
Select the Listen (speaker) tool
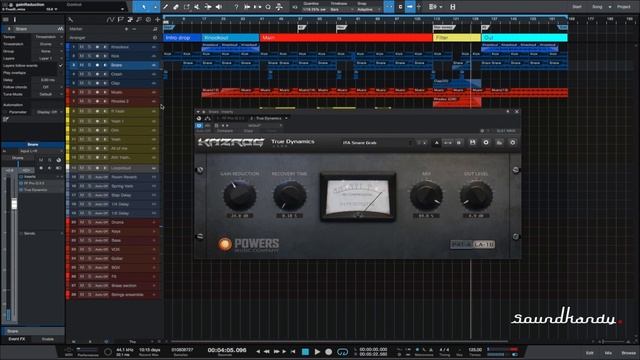coord(219,7)
